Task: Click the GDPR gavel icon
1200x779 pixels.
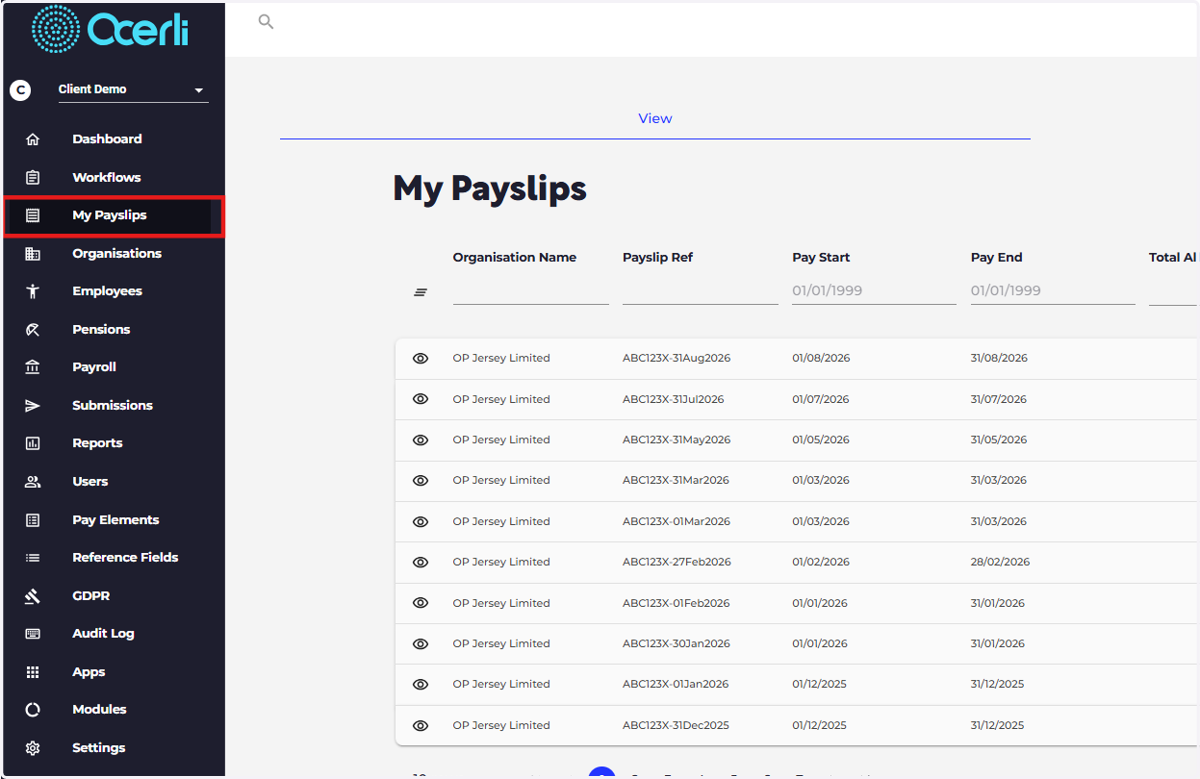Action: pyautogui.click(x=32, y=596)
